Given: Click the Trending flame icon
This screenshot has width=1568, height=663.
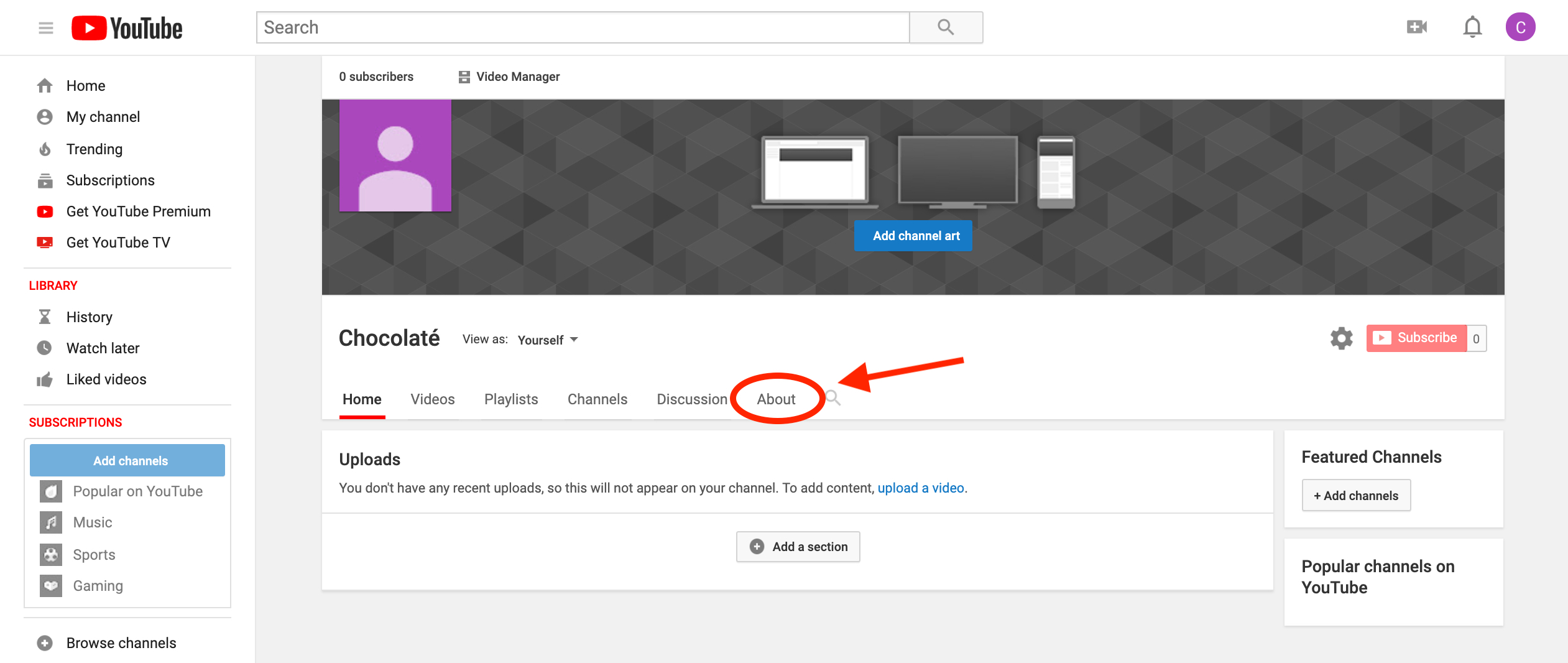Looking at the screenshot, I should click(45, 149).
